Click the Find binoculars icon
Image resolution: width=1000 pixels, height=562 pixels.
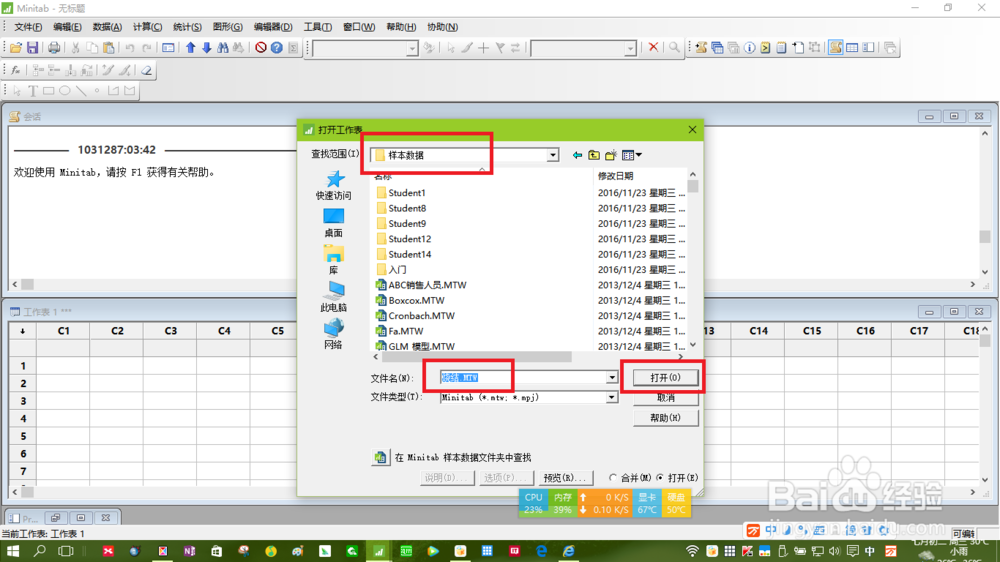(x=223, y=48)
